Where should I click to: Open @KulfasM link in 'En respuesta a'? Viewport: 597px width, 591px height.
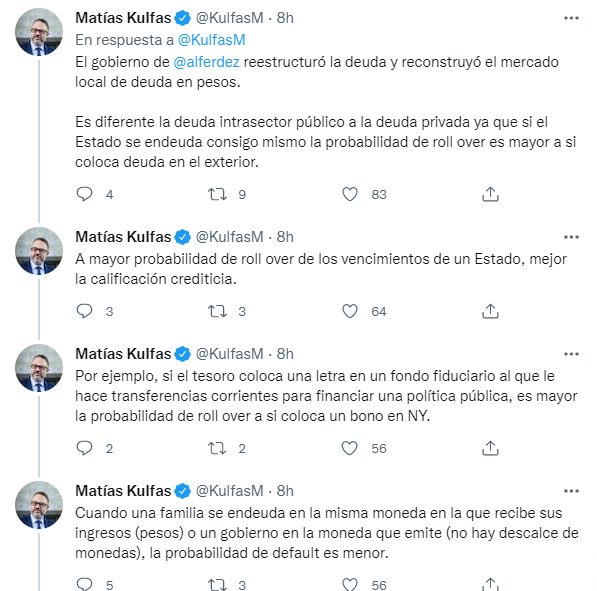tap(211, 40)
